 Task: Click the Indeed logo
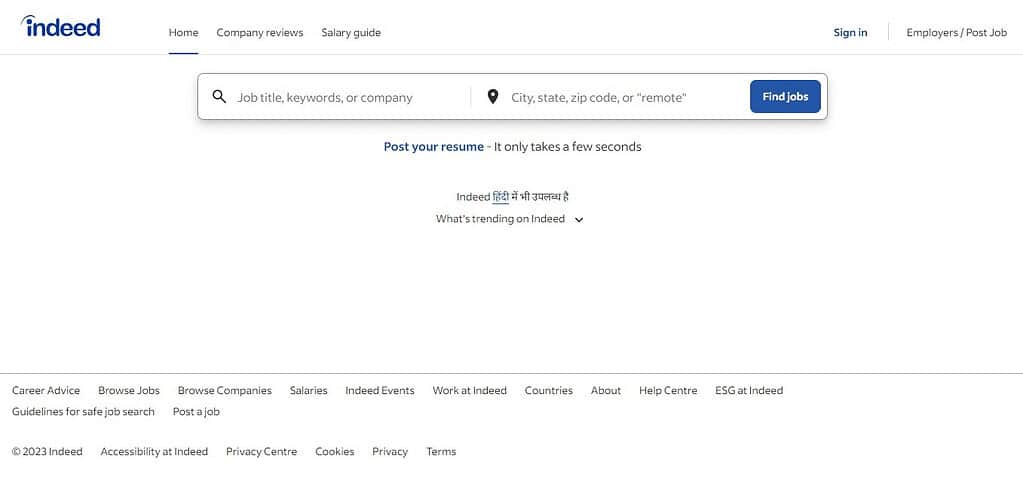(61, 26)
